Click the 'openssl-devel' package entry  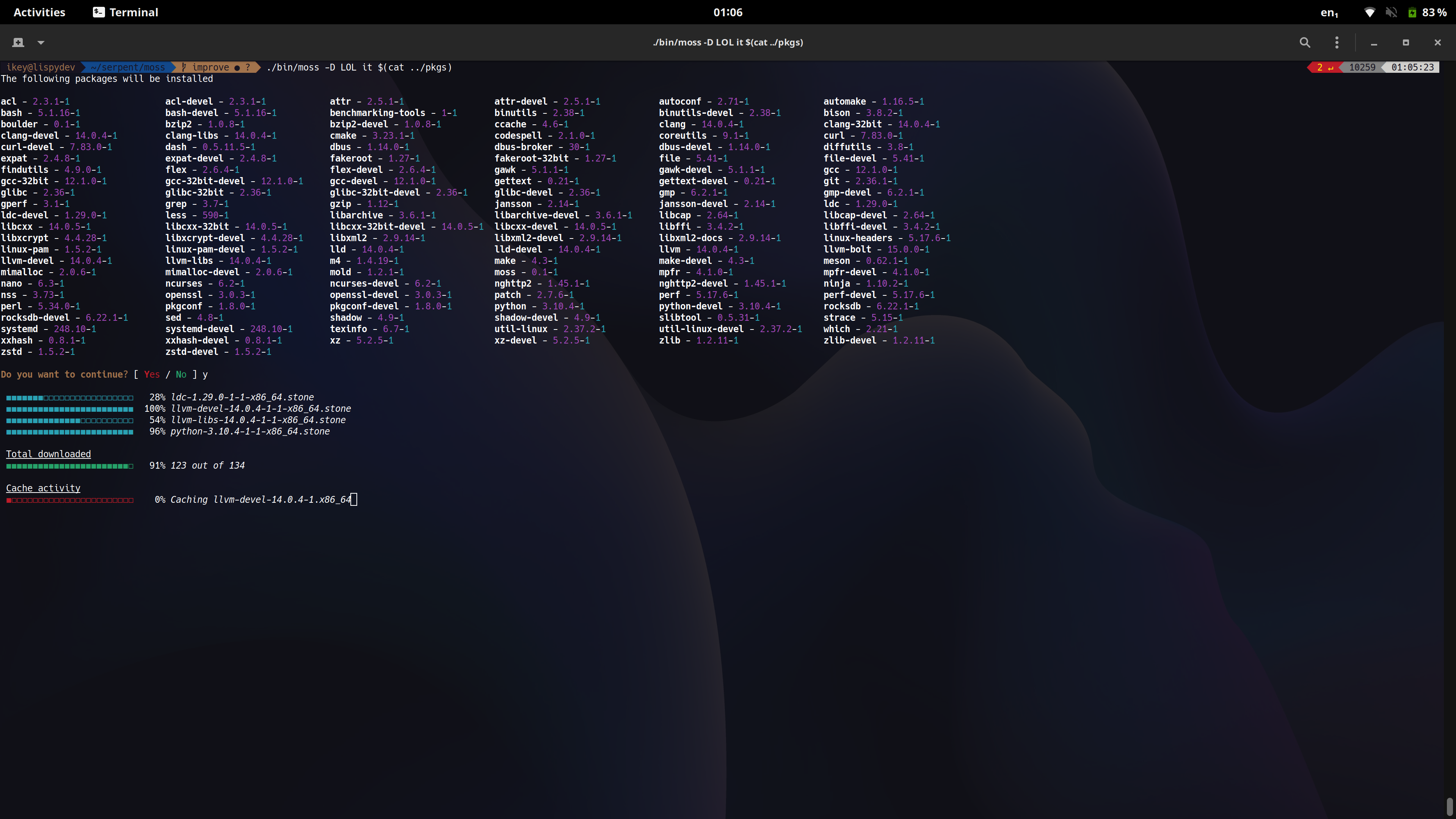click(391, 295)
